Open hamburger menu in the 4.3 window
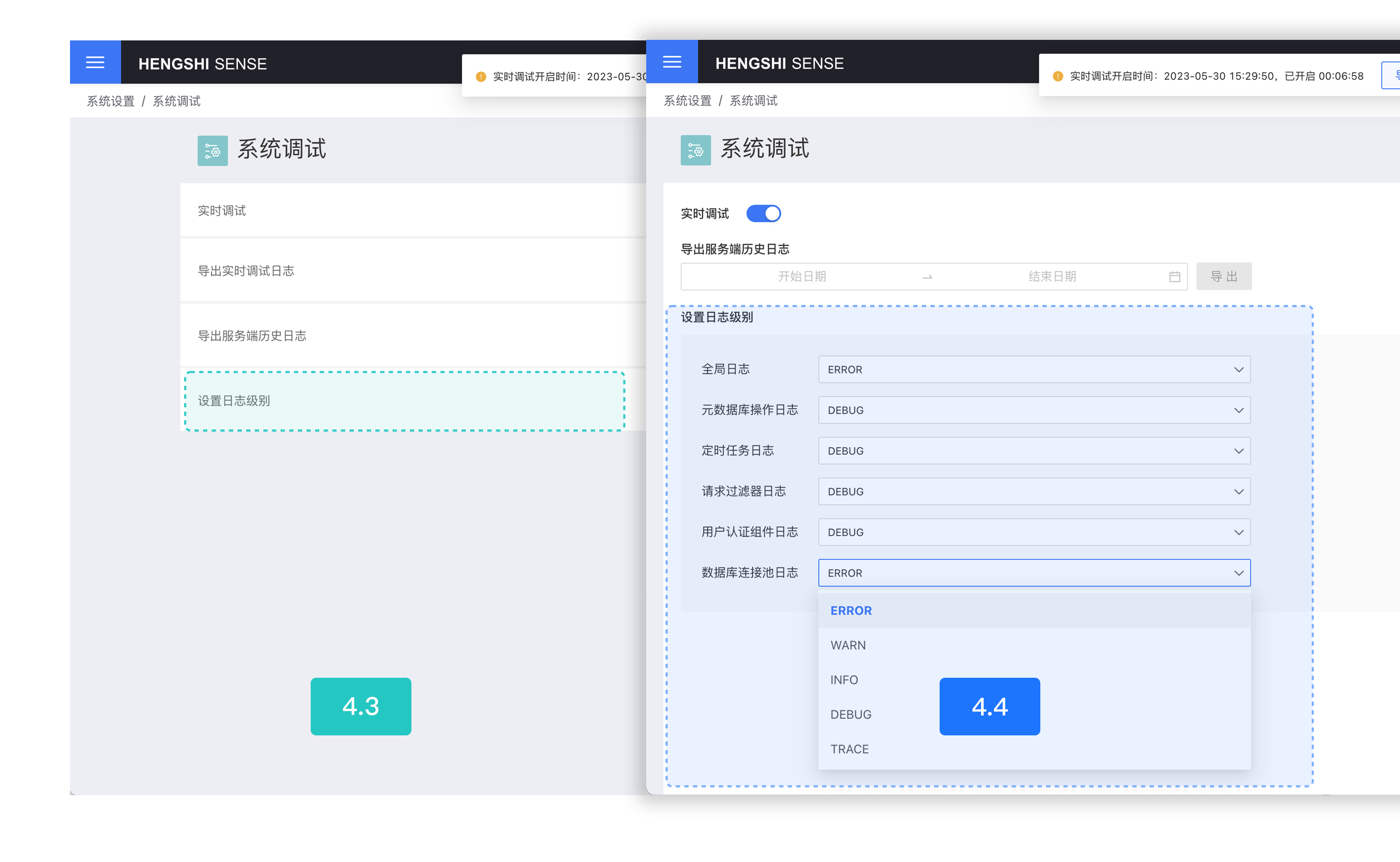 coord(95,62)
